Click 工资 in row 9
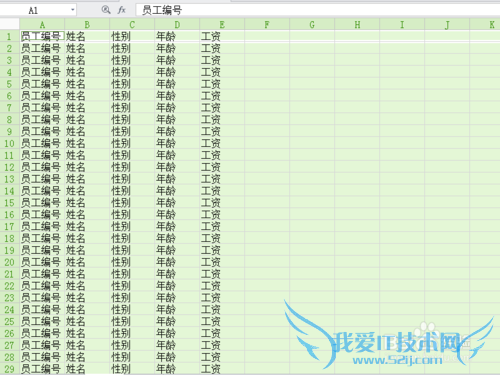The image size is (500, 375). tap(211, 131)
